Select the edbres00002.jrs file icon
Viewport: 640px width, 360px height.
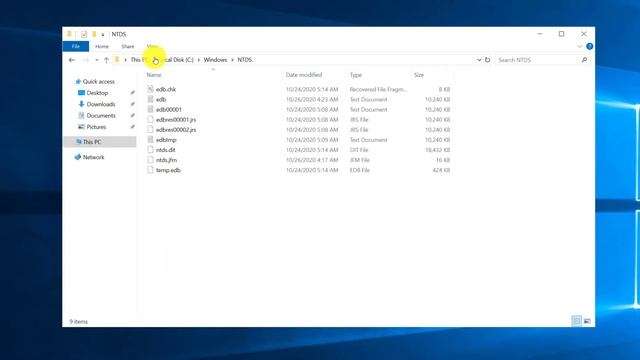pos(151,130)
